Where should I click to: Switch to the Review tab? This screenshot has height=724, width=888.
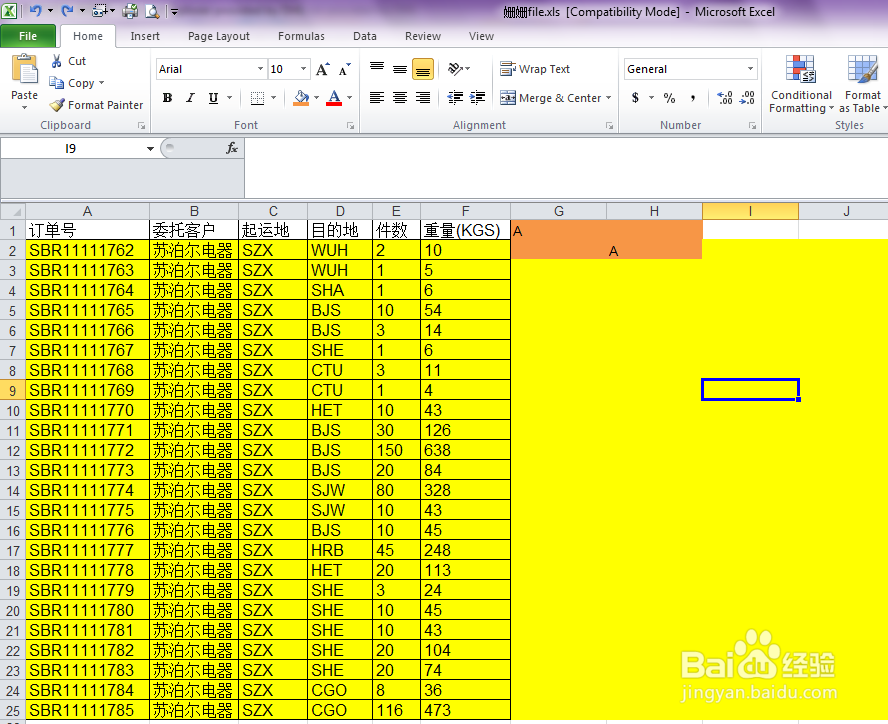click(422, 36)
